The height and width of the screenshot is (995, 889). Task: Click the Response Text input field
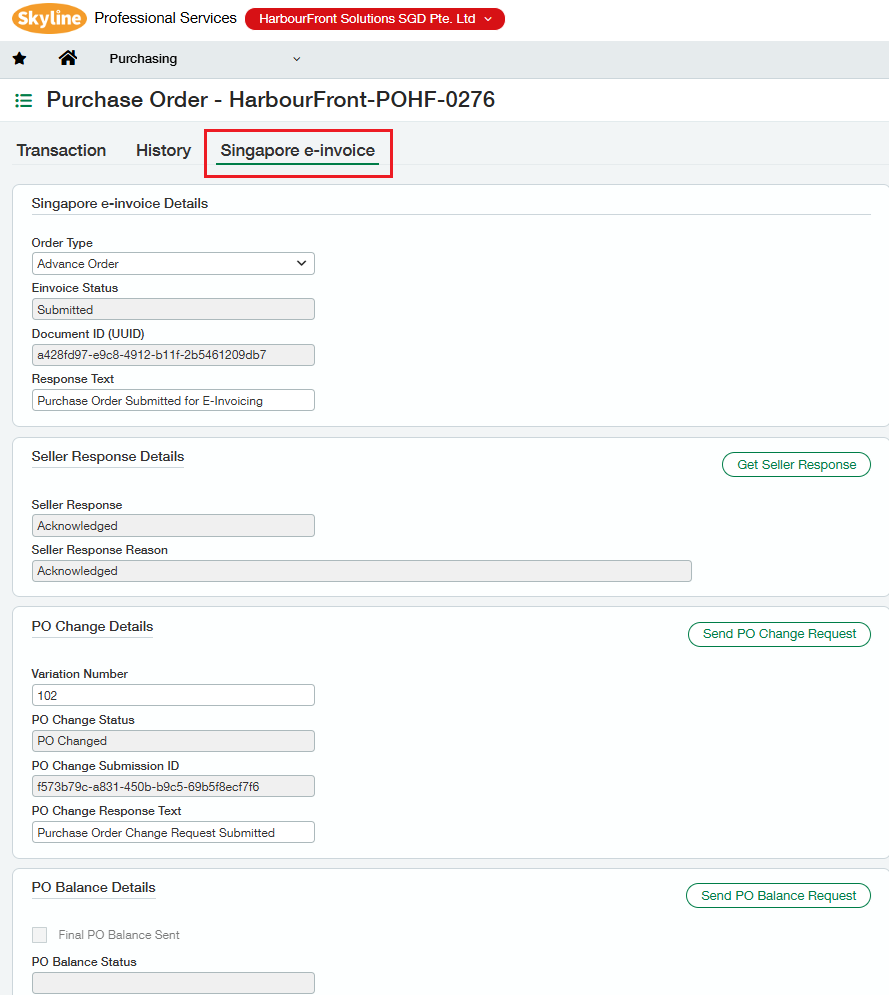click(173, 400)
